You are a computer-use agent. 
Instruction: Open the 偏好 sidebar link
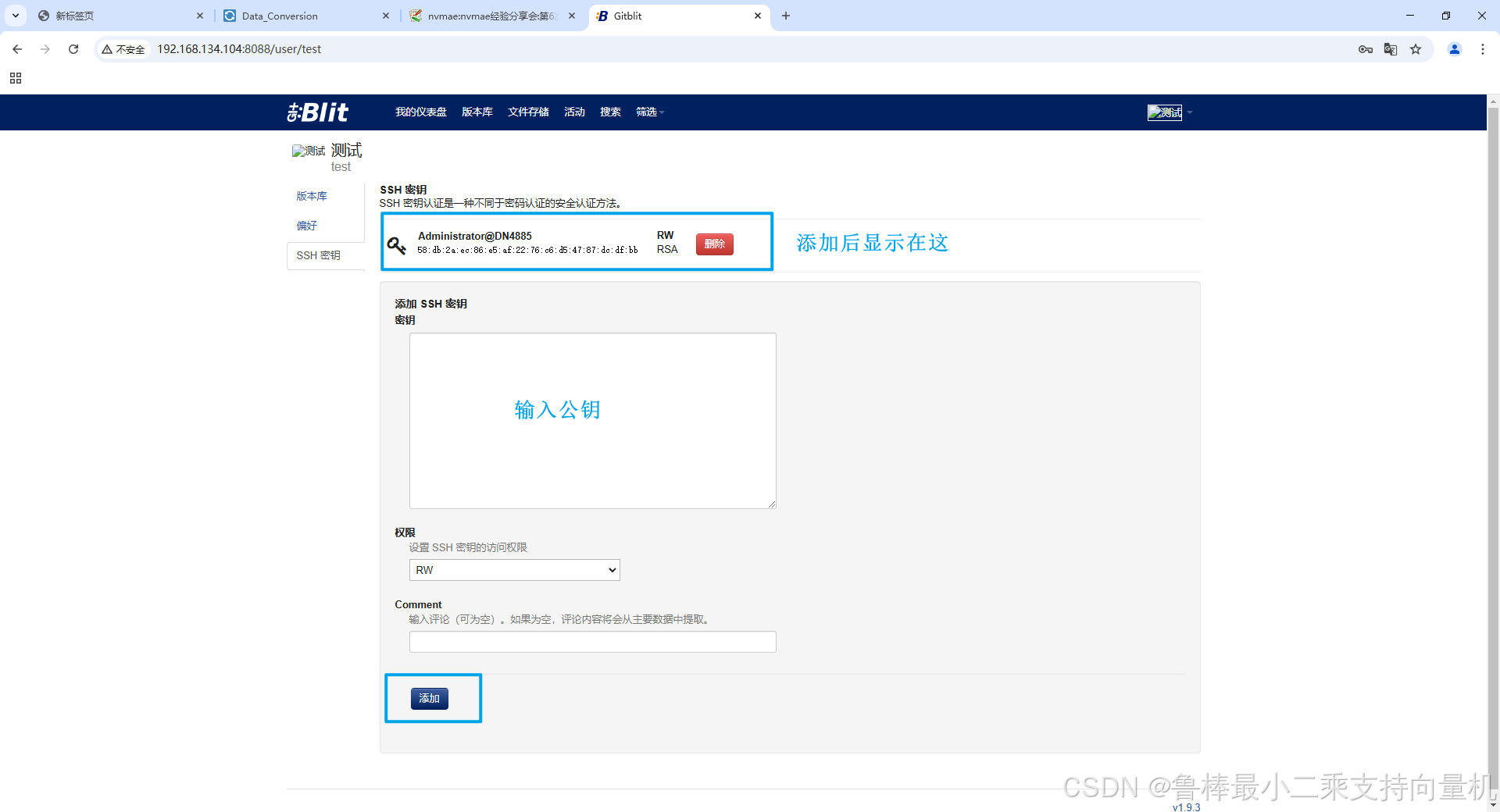point(305,225)
